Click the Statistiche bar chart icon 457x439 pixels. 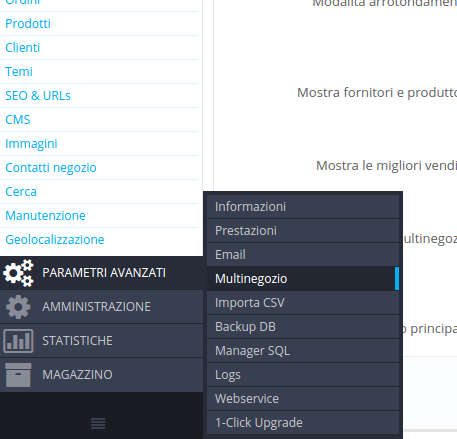(x=18, y=341)
